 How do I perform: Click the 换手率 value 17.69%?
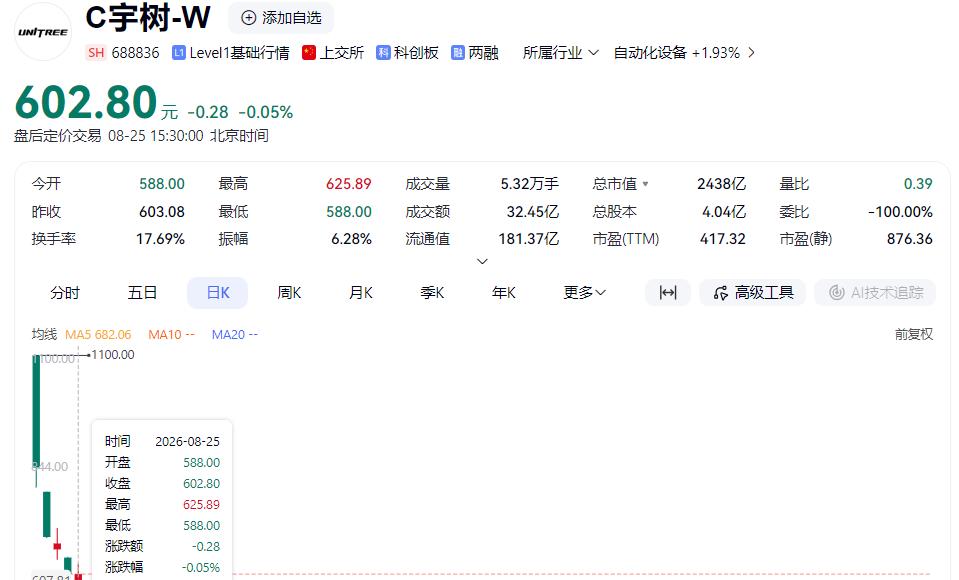(x=160, y=239)
